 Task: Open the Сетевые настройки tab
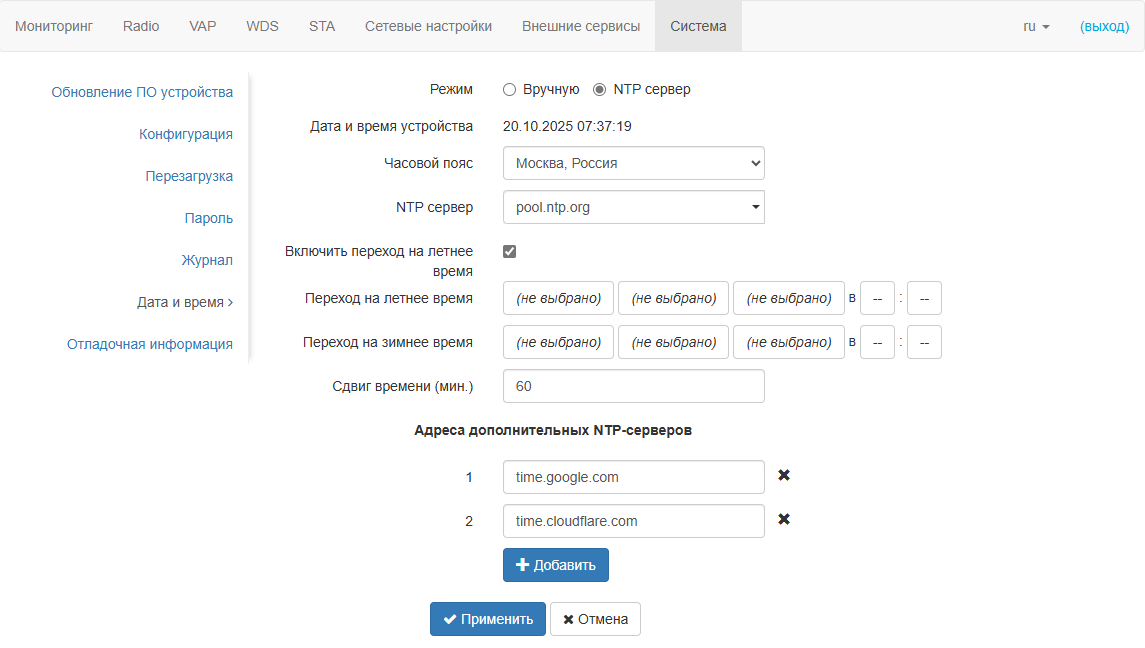point(428,26)
